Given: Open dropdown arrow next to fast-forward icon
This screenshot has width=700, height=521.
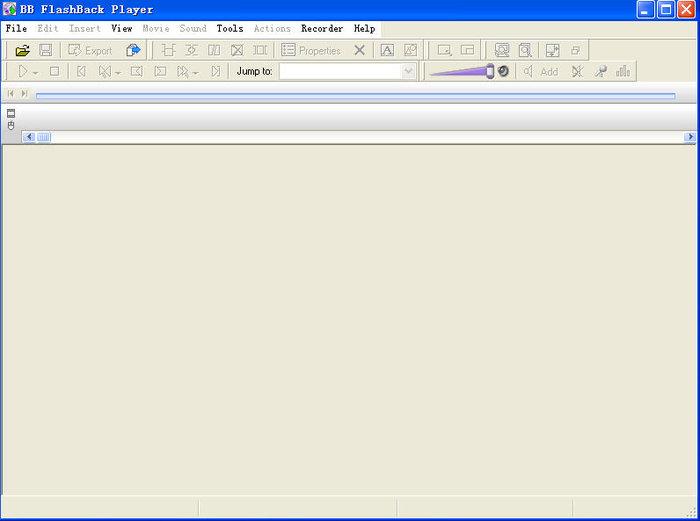Looking at the screenshot, I should point(195,73).
